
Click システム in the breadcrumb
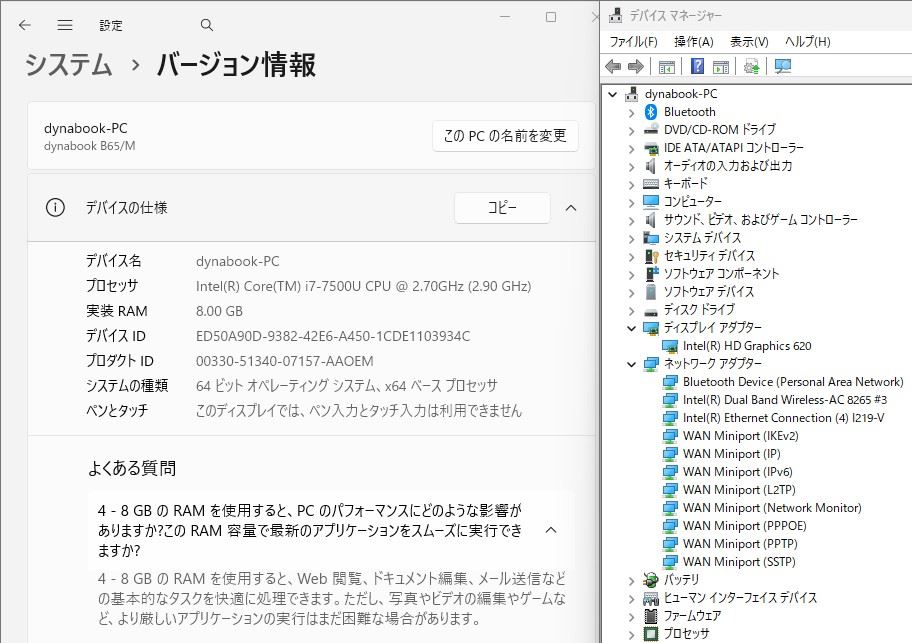[x=68, y=65]
